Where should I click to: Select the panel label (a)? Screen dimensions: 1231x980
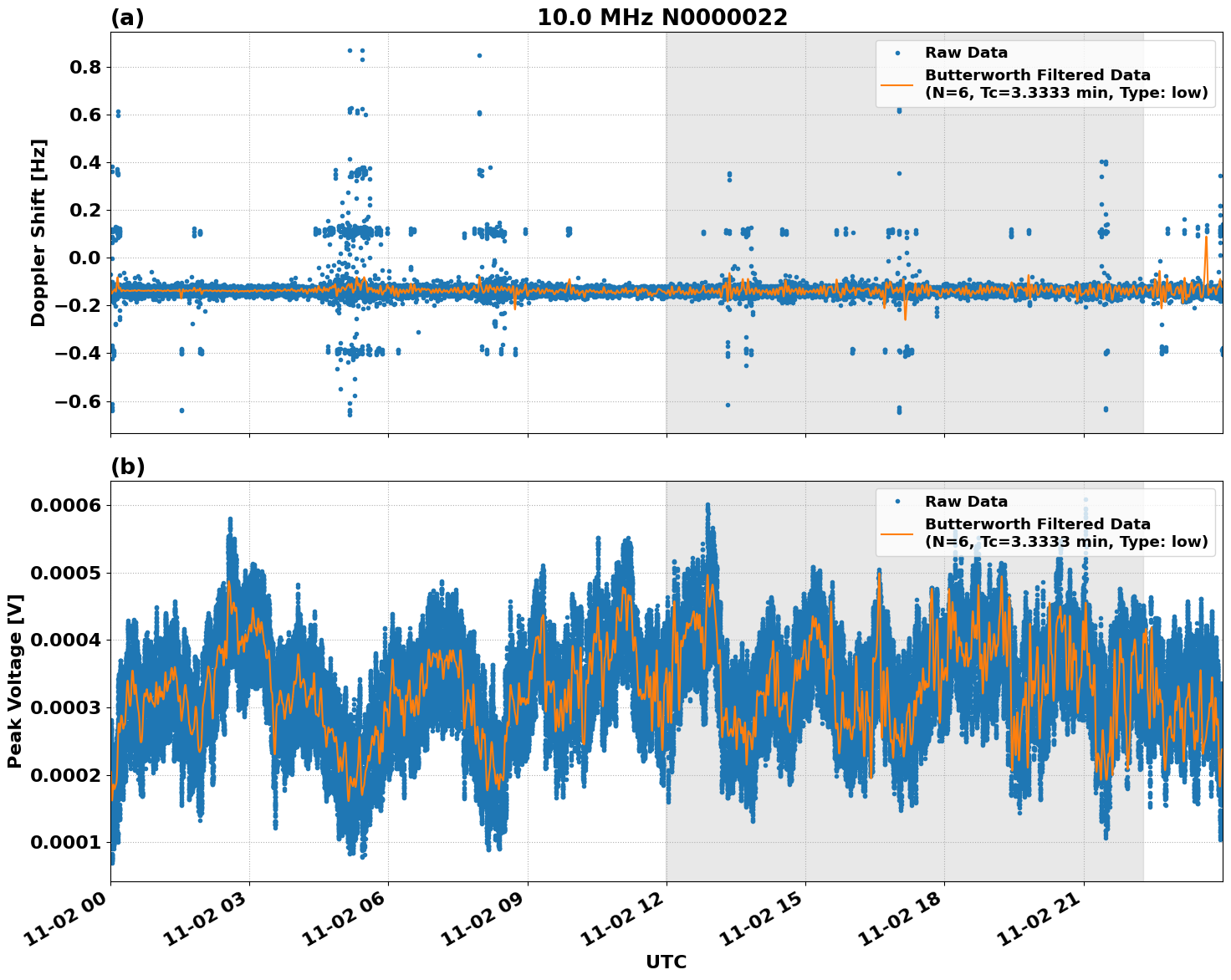(128, 14)
